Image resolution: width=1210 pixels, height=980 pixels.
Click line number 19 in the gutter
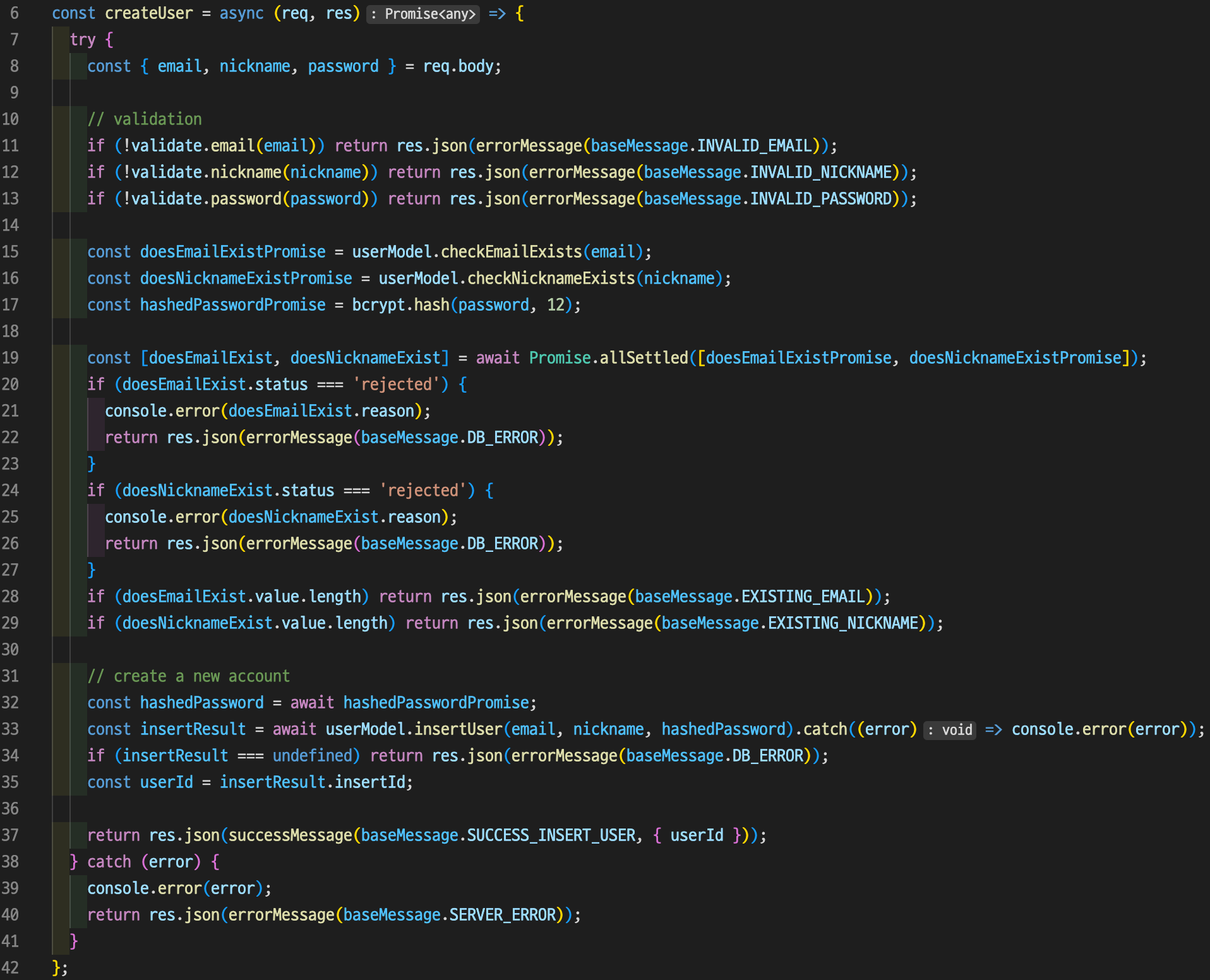point(11,358)
